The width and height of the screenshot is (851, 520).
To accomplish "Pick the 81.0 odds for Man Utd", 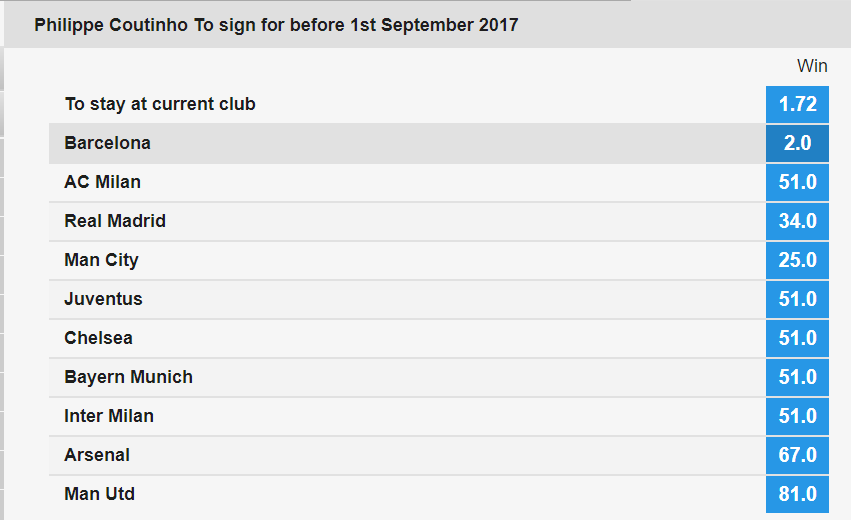I will pos(797,494).
